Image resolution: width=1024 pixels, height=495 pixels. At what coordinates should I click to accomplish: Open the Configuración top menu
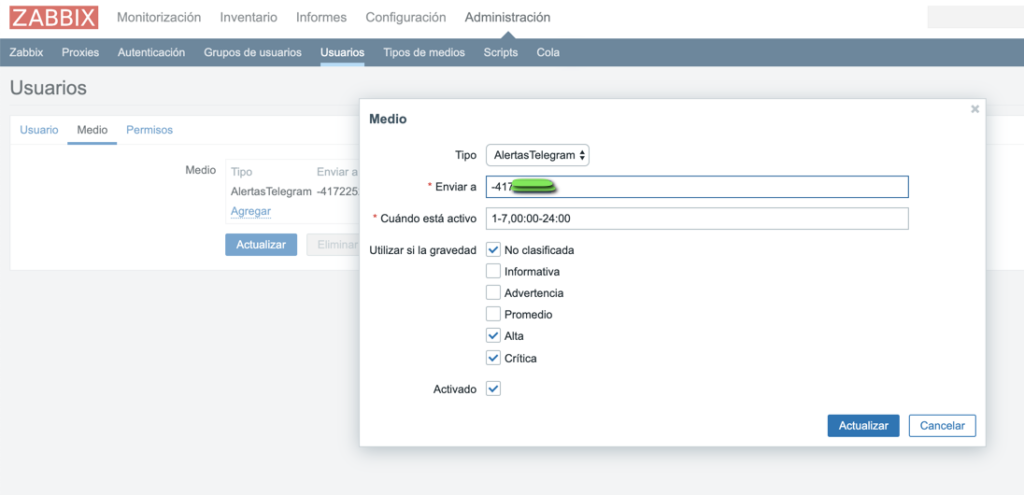point(405,17)
